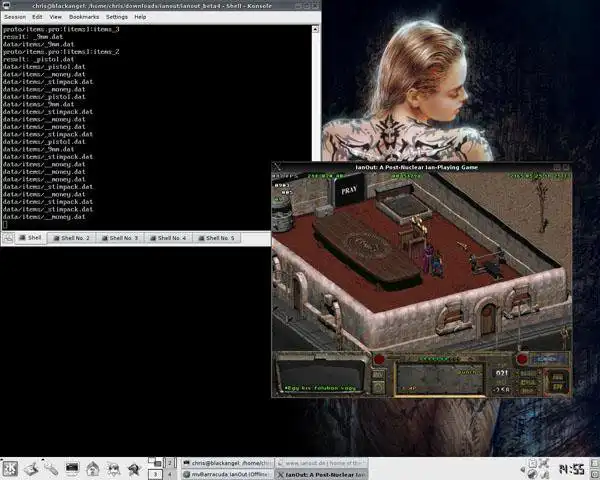Click the clipboard tray icon in top row
This screenshot has height=480, width=600.
(532, 464)
